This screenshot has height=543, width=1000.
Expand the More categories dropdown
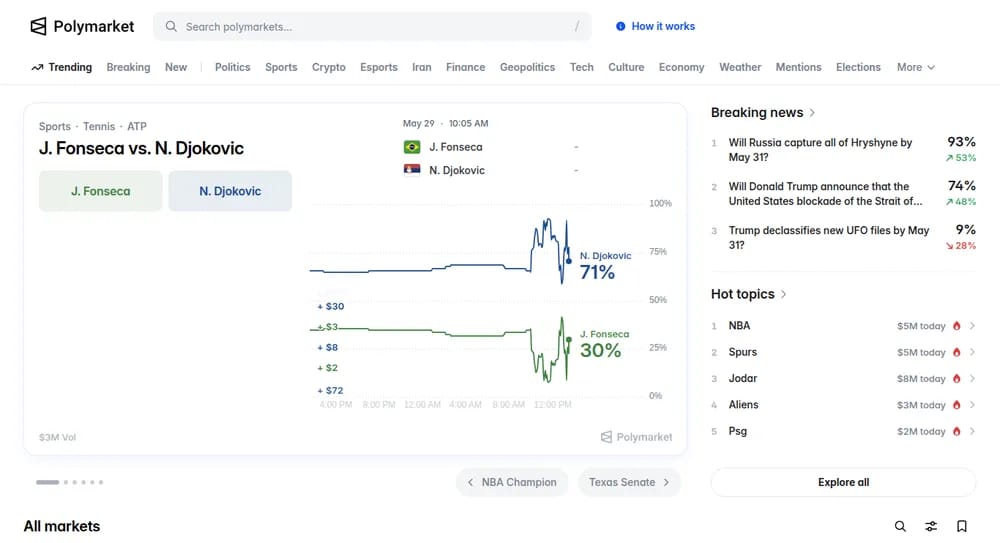click(916, 67)
